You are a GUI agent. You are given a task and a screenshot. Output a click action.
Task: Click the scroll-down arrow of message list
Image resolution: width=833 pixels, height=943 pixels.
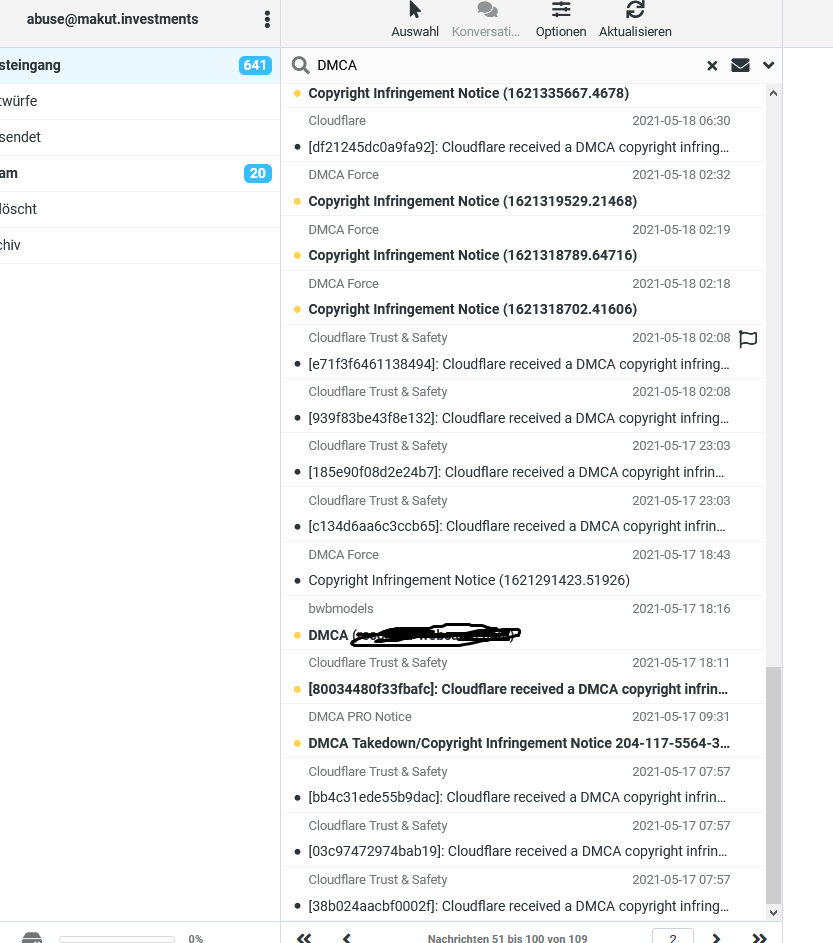click(x=773, y=912)
